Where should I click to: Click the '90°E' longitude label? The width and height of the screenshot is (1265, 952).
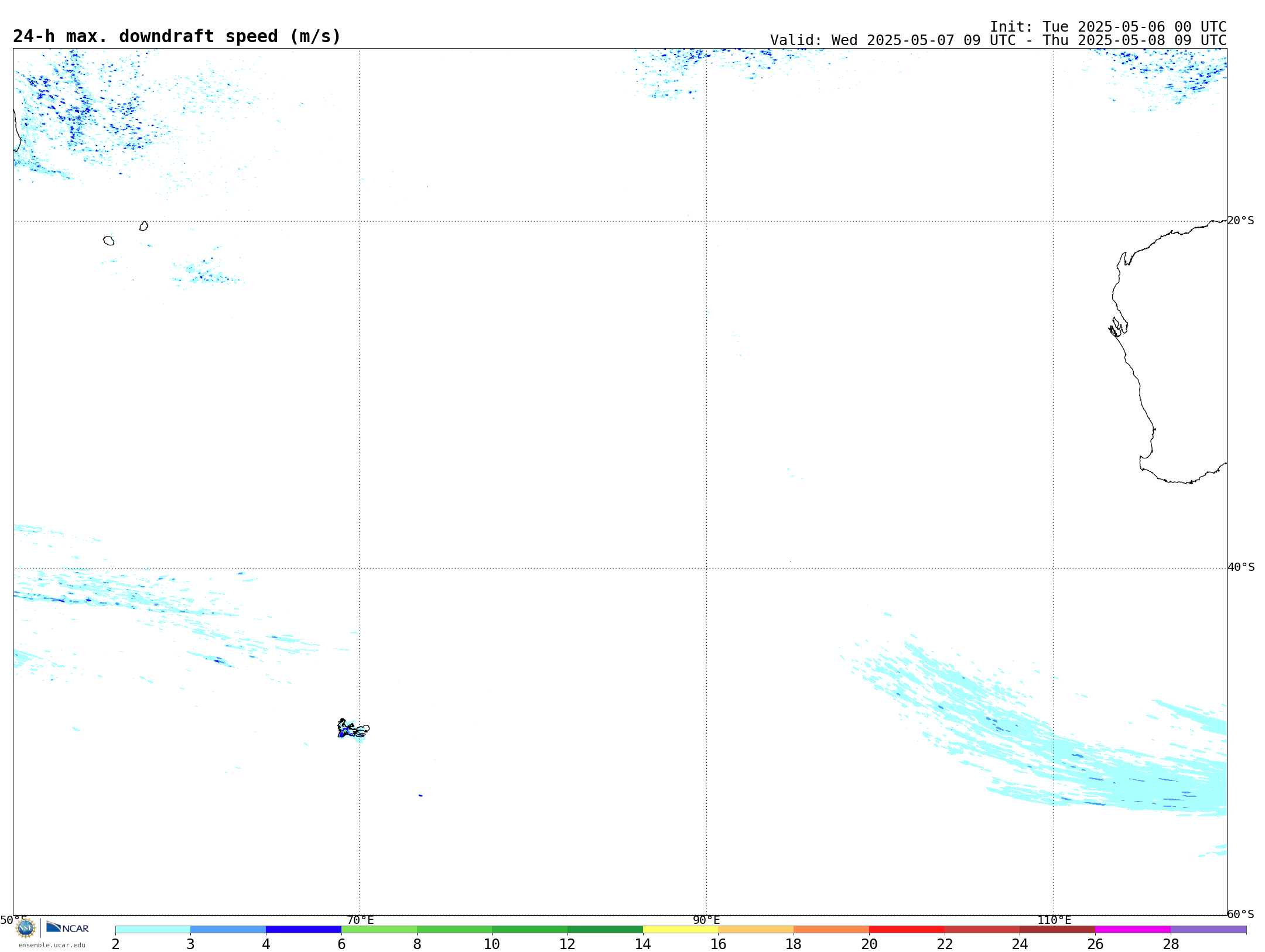706,920
